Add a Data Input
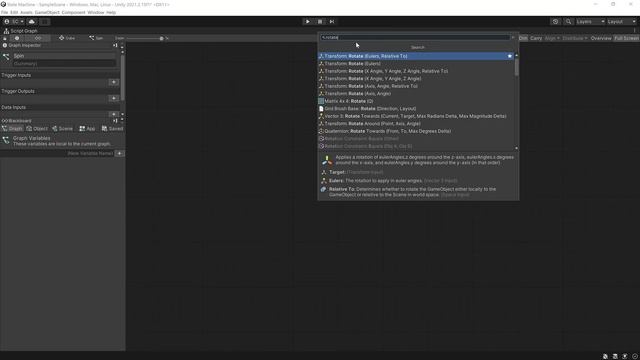This screenshot has width=640, height=360. [114, 114]
